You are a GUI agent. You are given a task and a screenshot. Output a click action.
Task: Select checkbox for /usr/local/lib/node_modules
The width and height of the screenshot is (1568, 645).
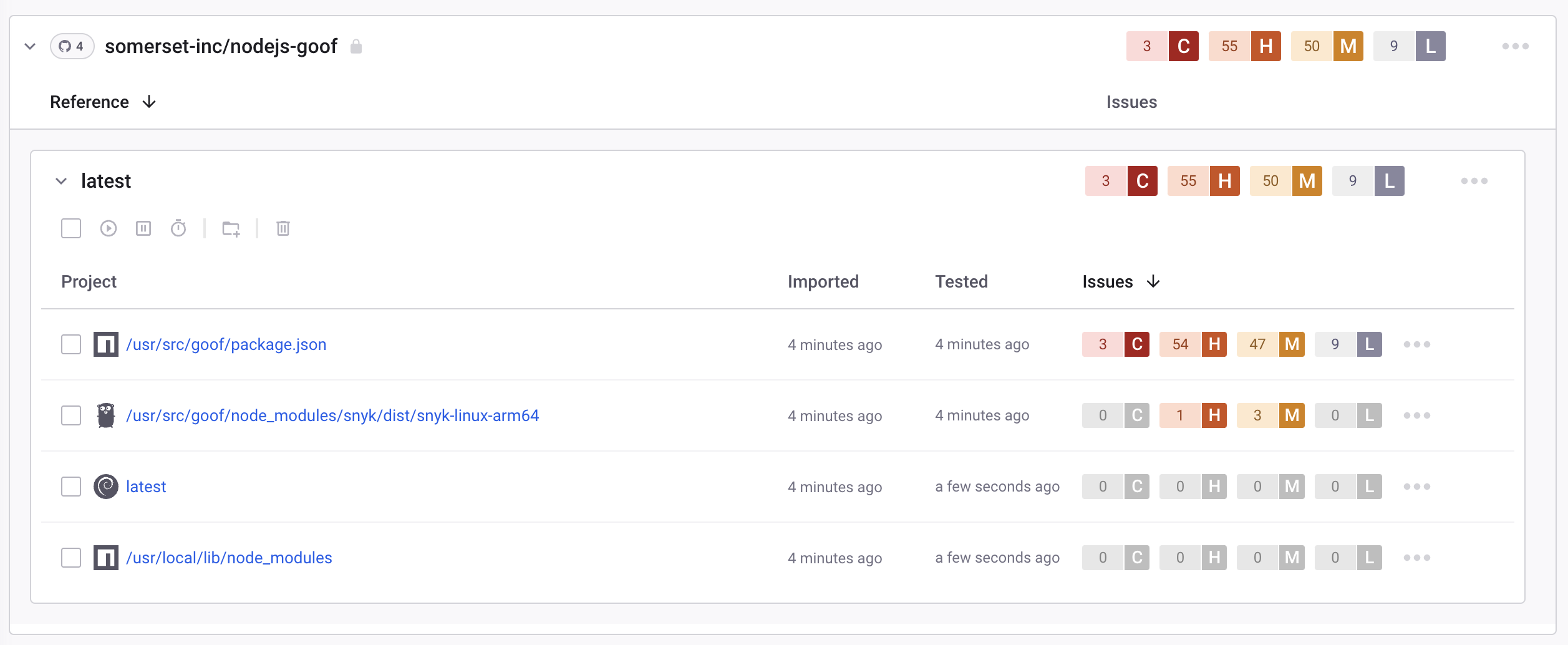[x=71, y=558]
